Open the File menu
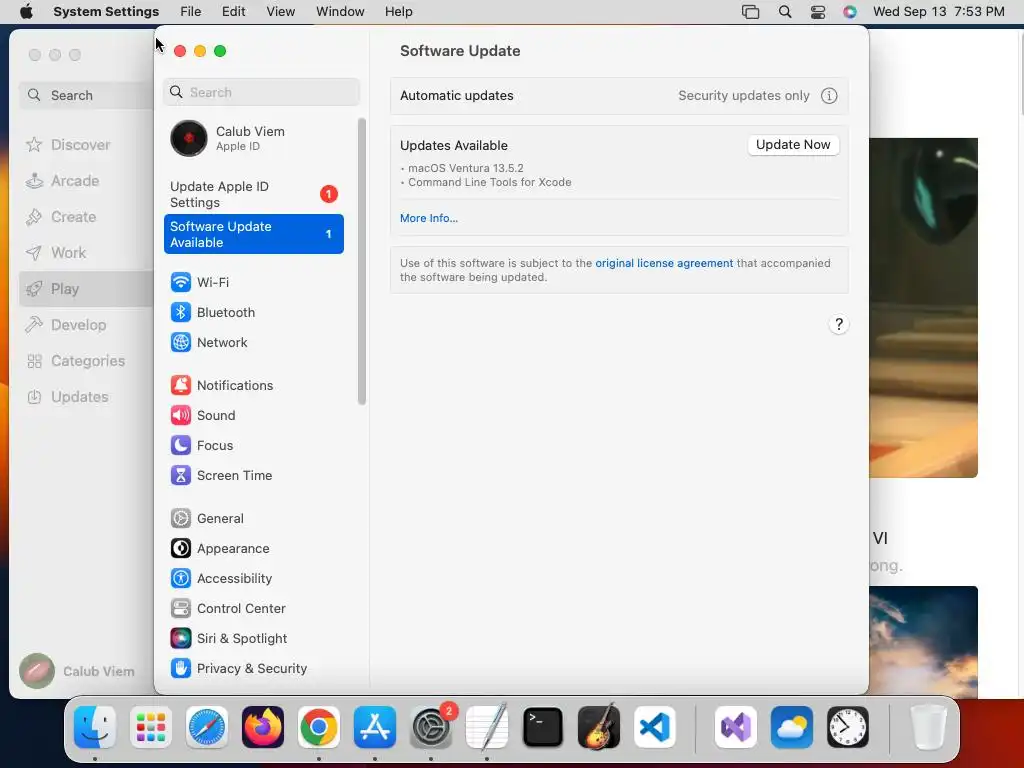This screenshot has width=1024, height=768. coord(191,12)
